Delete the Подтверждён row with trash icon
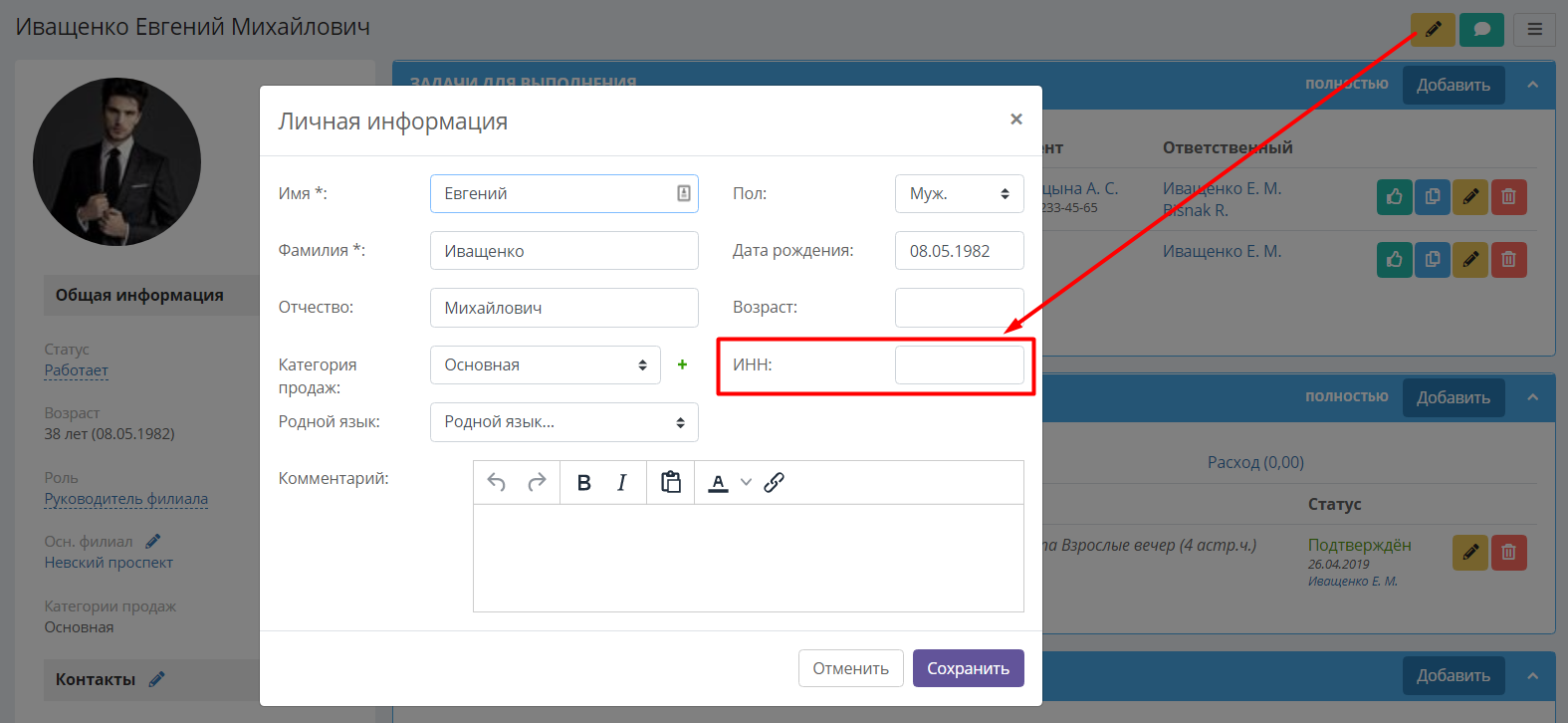Image resolution: width=1568 pixels, height=723 pixels. click(1508, 553)
